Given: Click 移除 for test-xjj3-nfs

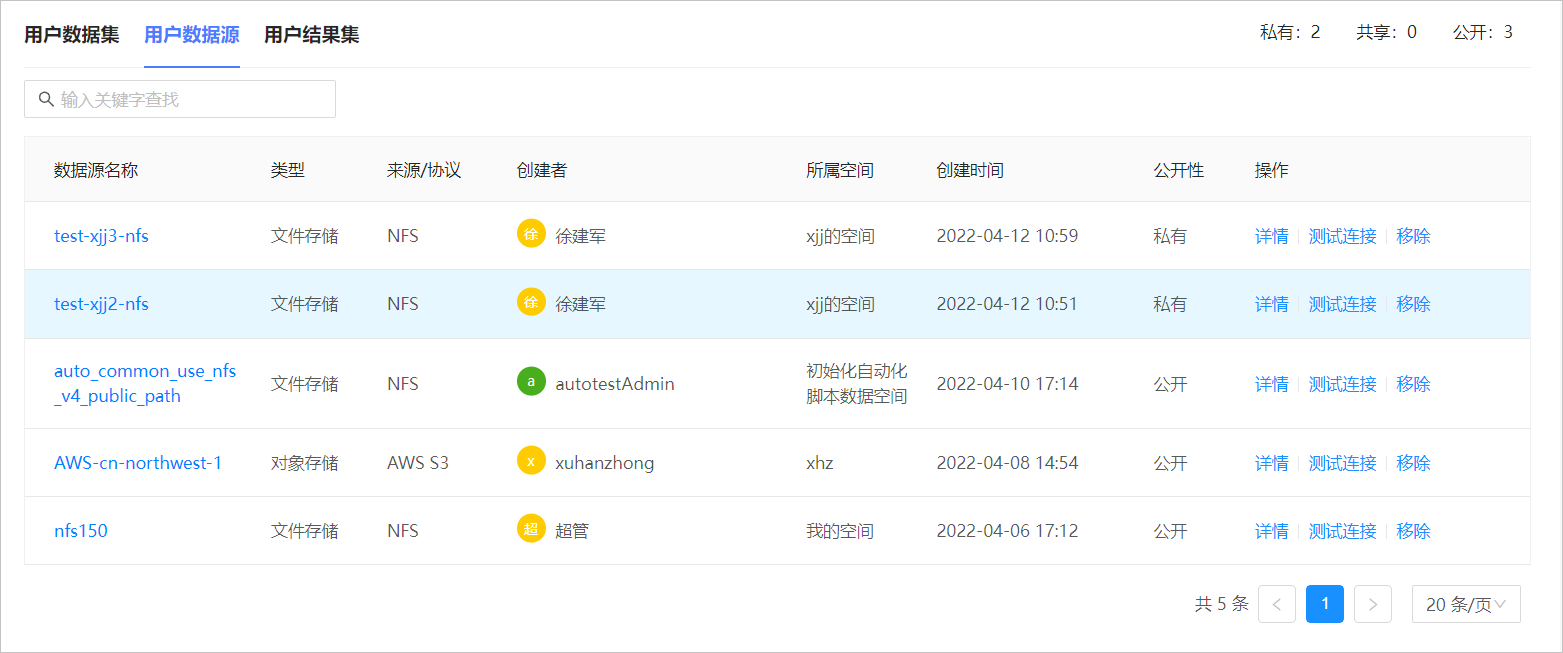Looking at the screenshot, I should point(1414,236).
